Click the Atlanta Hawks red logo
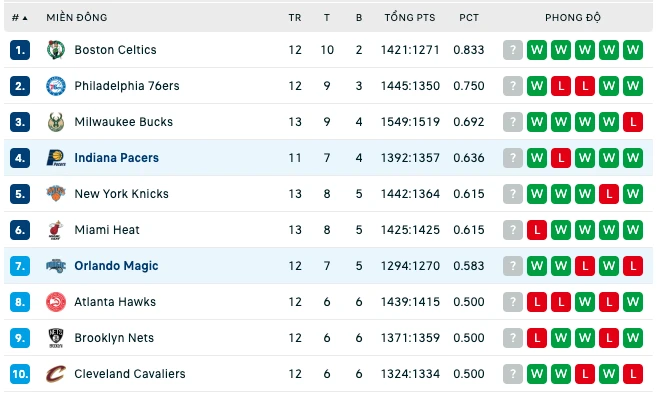 click(x=56, y=302)
